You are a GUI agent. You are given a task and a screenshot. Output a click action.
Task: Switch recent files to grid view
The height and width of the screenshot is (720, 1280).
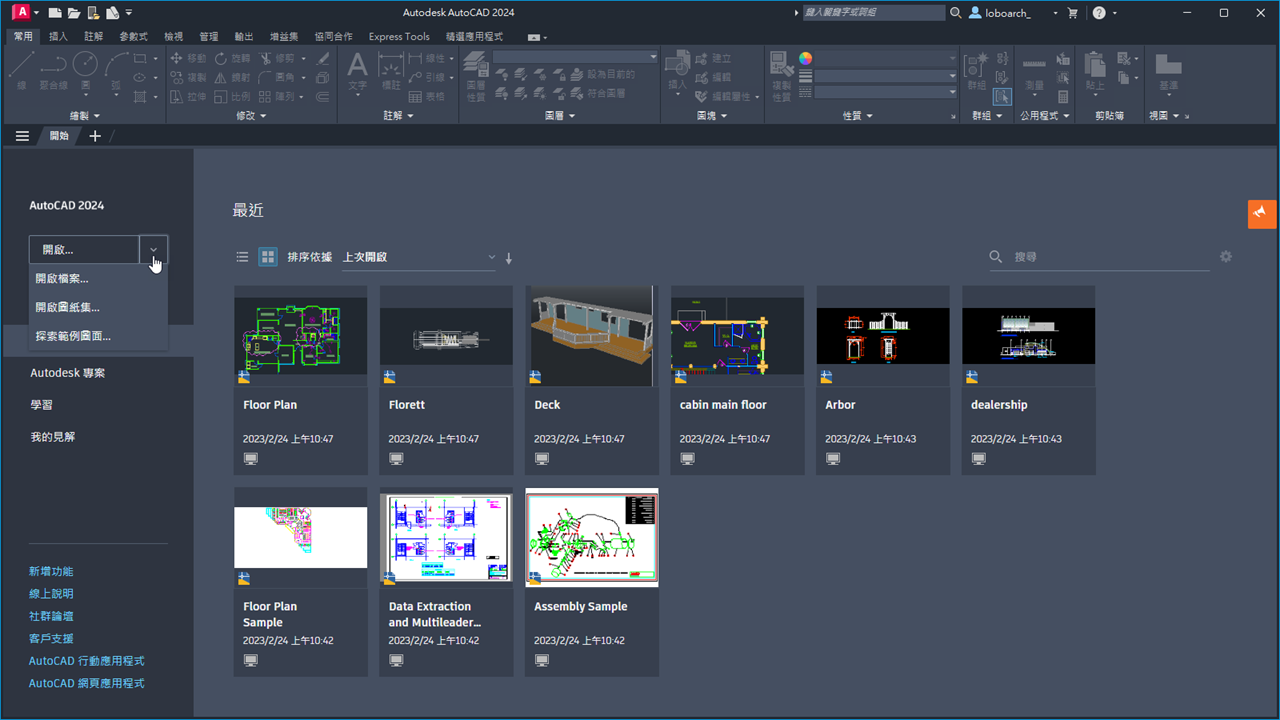click(268, 257)
